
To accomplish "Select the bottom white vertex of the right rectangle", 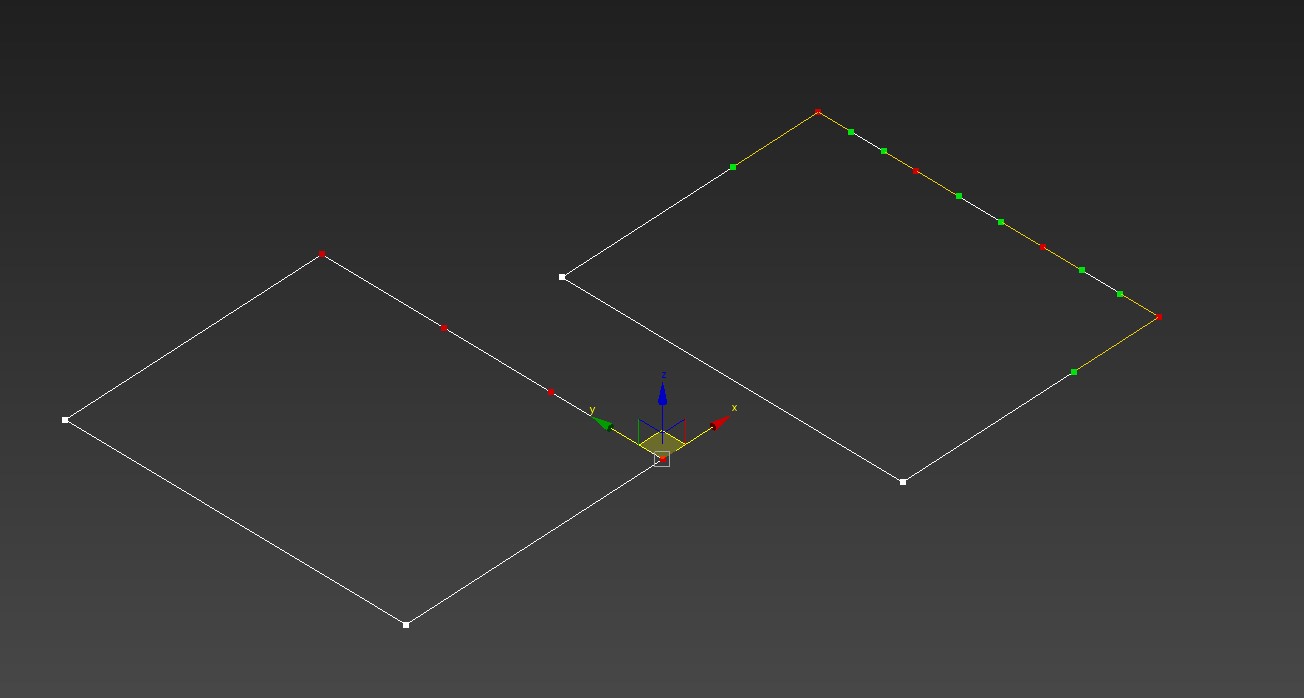I will click(903, 482).
